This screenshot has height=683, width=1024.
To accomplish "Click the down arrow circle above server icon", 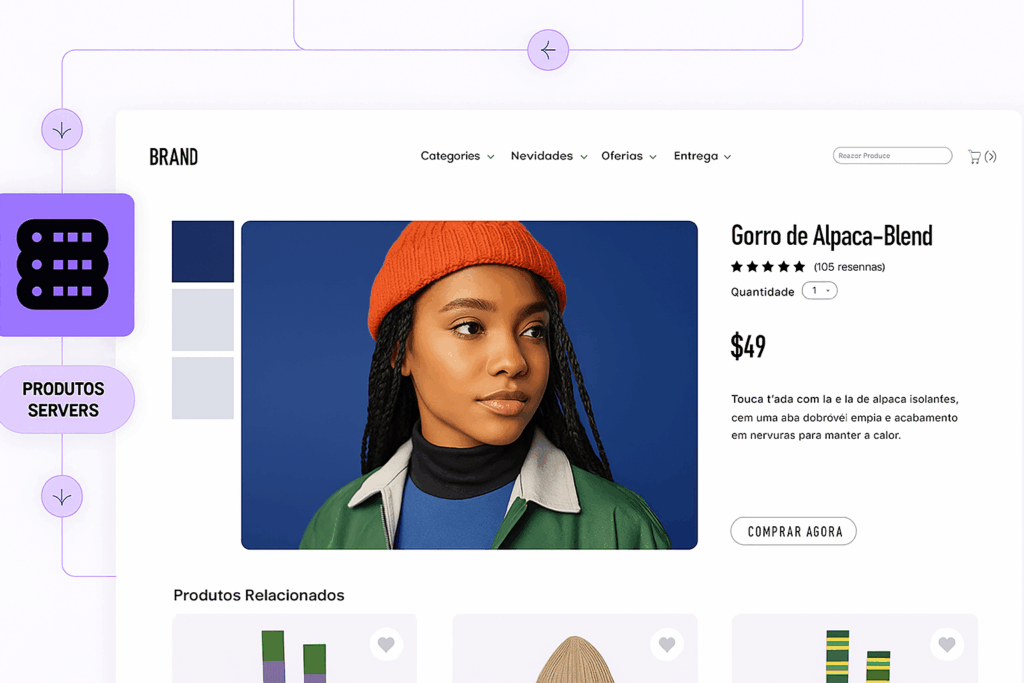I will pos(62,129).
